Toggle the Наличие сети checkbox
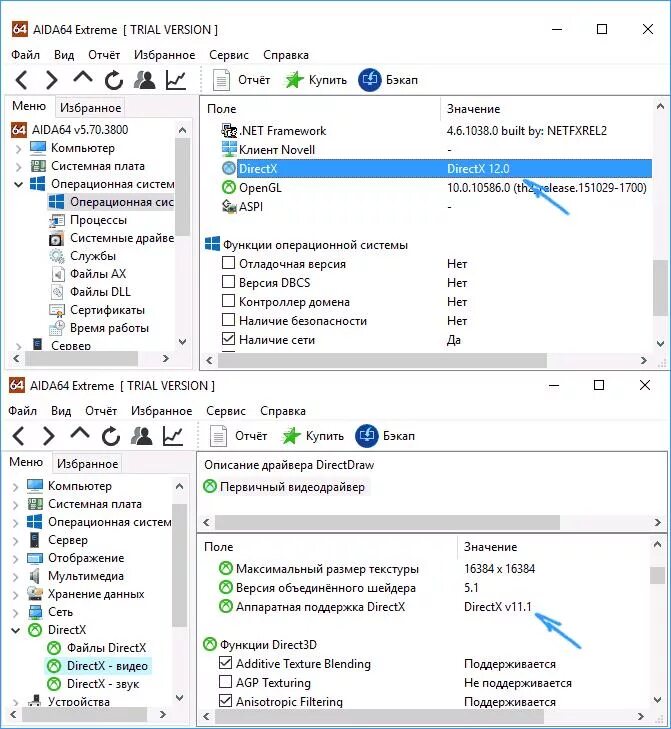Screen dimensions: 671x729 point(228,339)
